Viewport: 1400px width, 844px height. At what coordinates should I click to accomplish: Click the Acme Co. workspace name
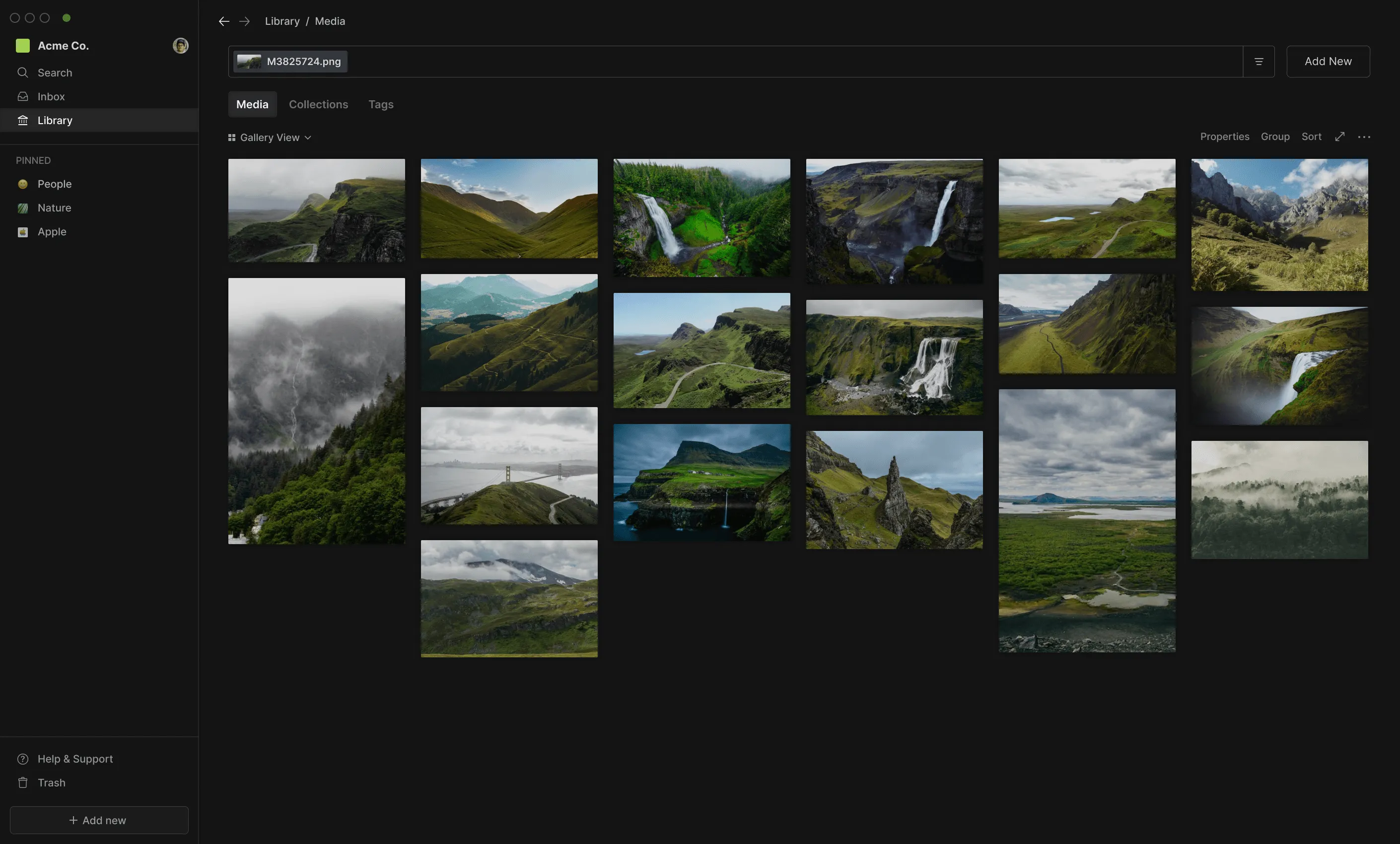(63, 46)
